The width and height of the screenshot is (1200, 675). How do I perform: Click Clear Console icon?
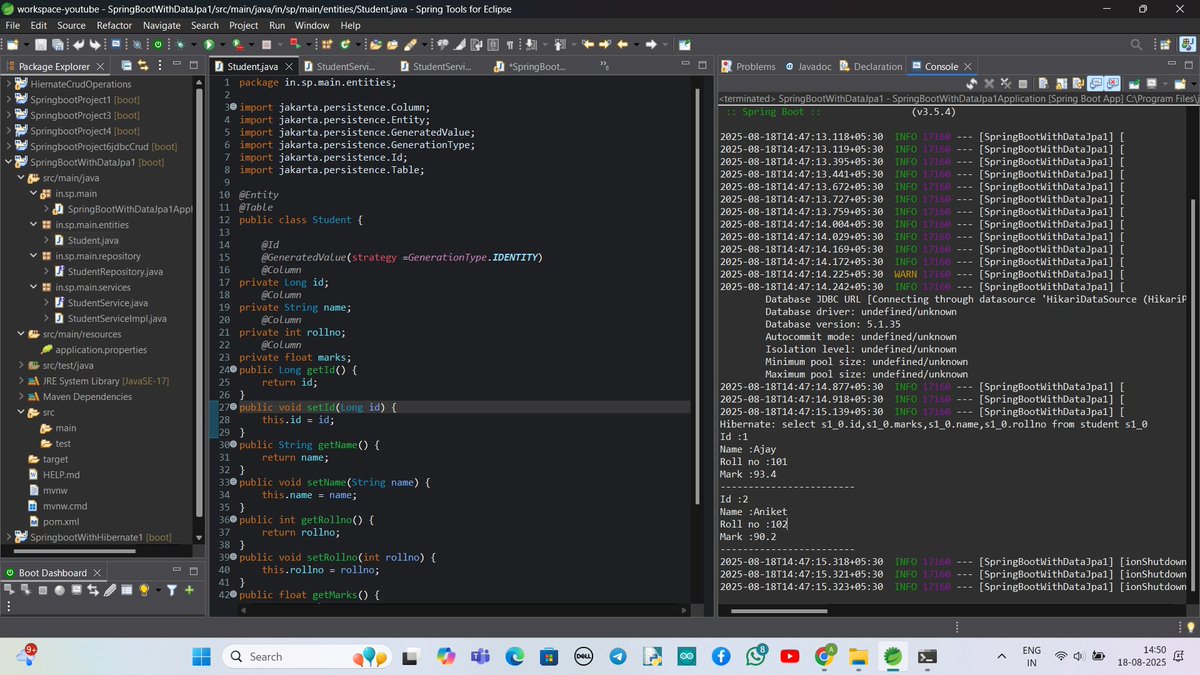click(x=1043, y=84)
